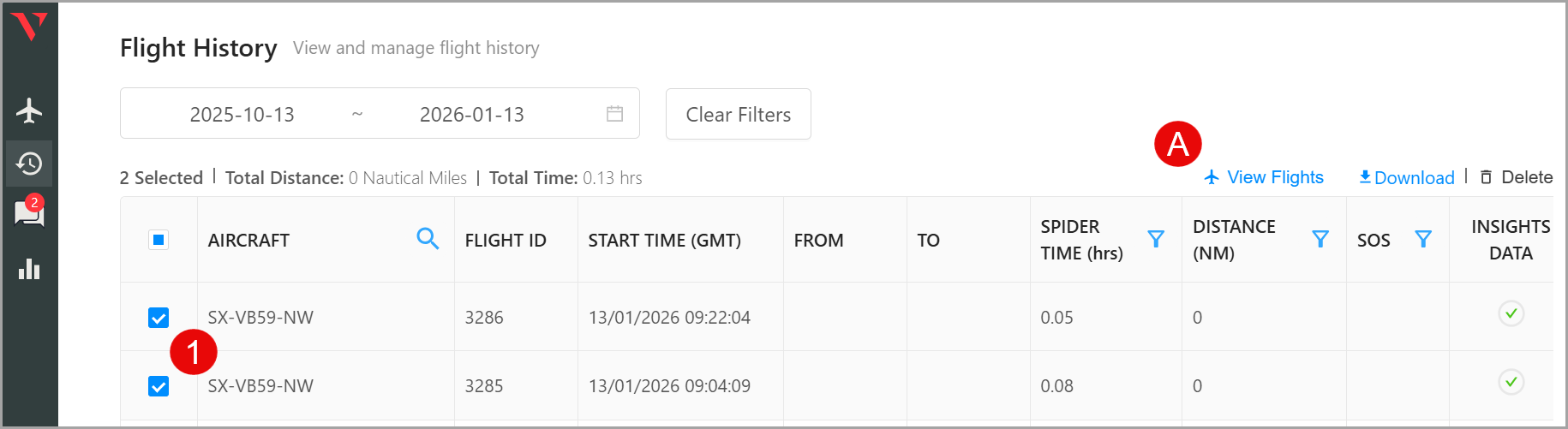This screenshot has height=429, width=1568.
Task: Select the flight history clock icon
Action: point(29,164)
